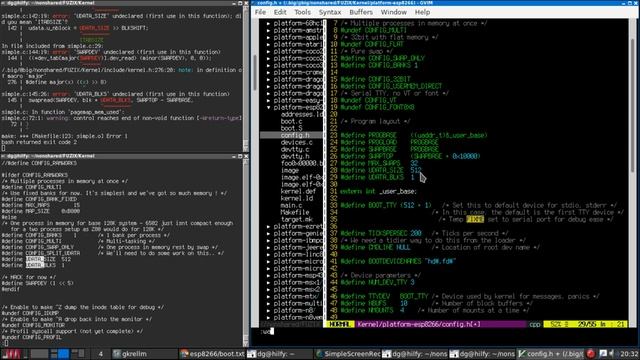Click line 28 UDATA_SIZE define

click(x=380, y=170)
